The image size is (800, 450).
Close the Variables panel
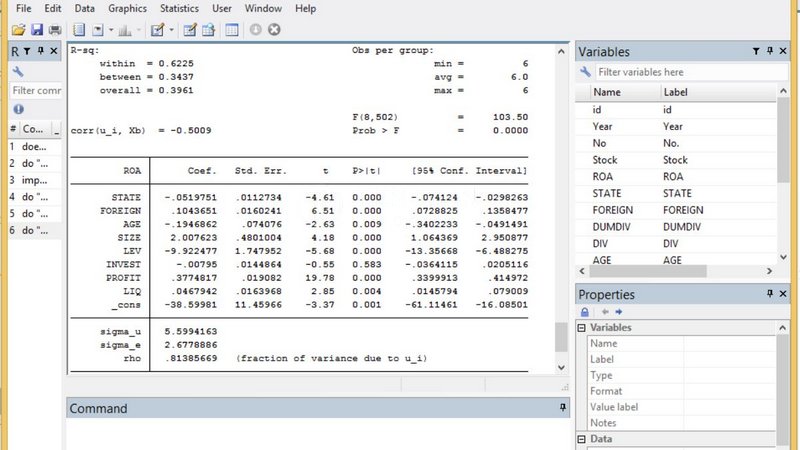(x=783, y=51)
